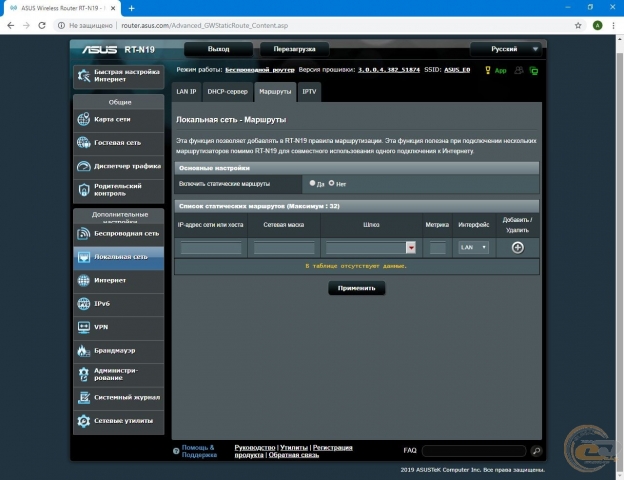Click the Help & Support question icon
This screenshot has width=624, height=480.
pyautogui.click(x=176, y=451)
